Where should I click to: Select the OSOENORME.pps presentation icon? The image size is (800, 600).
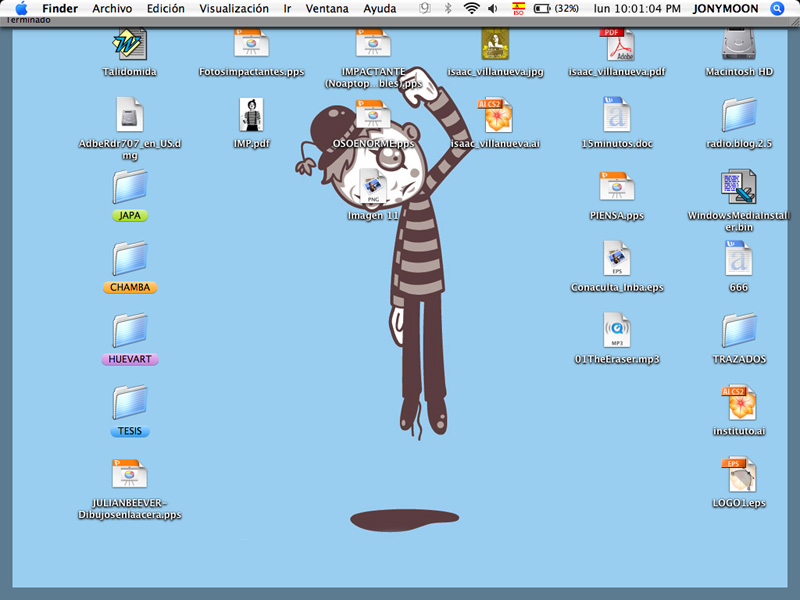373,114
